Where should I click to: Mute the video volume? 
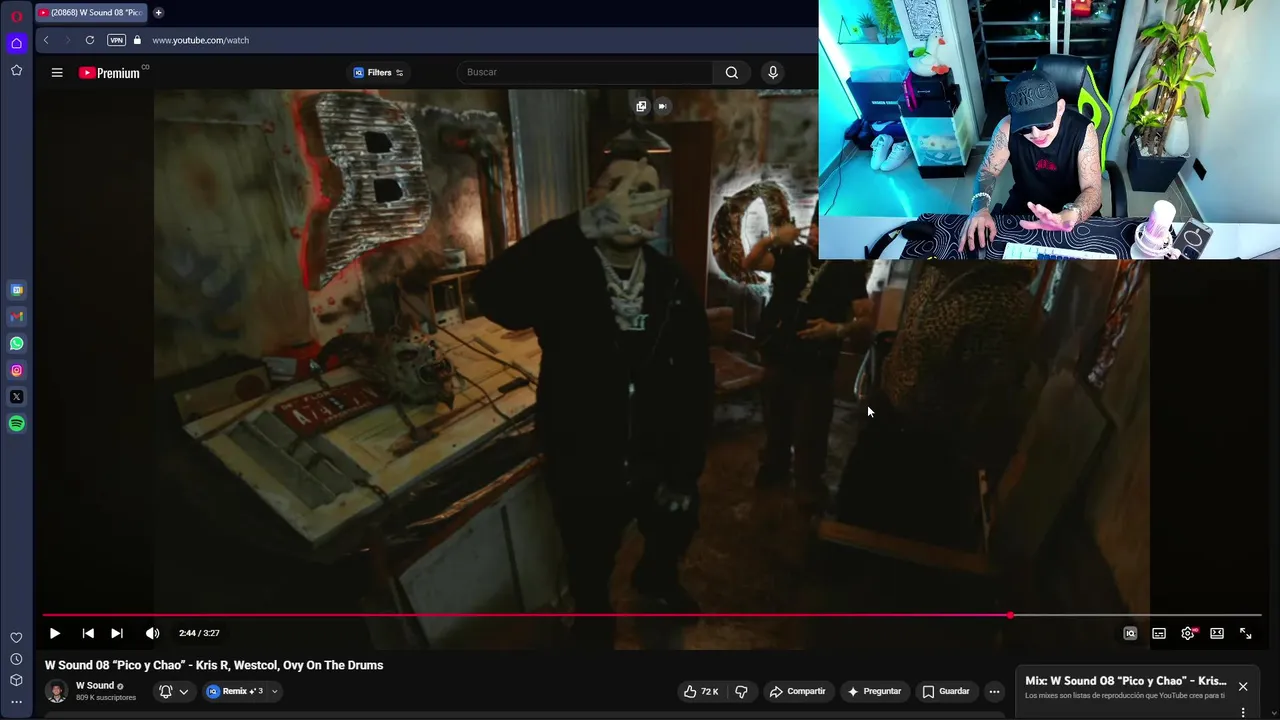pos(152,633)
